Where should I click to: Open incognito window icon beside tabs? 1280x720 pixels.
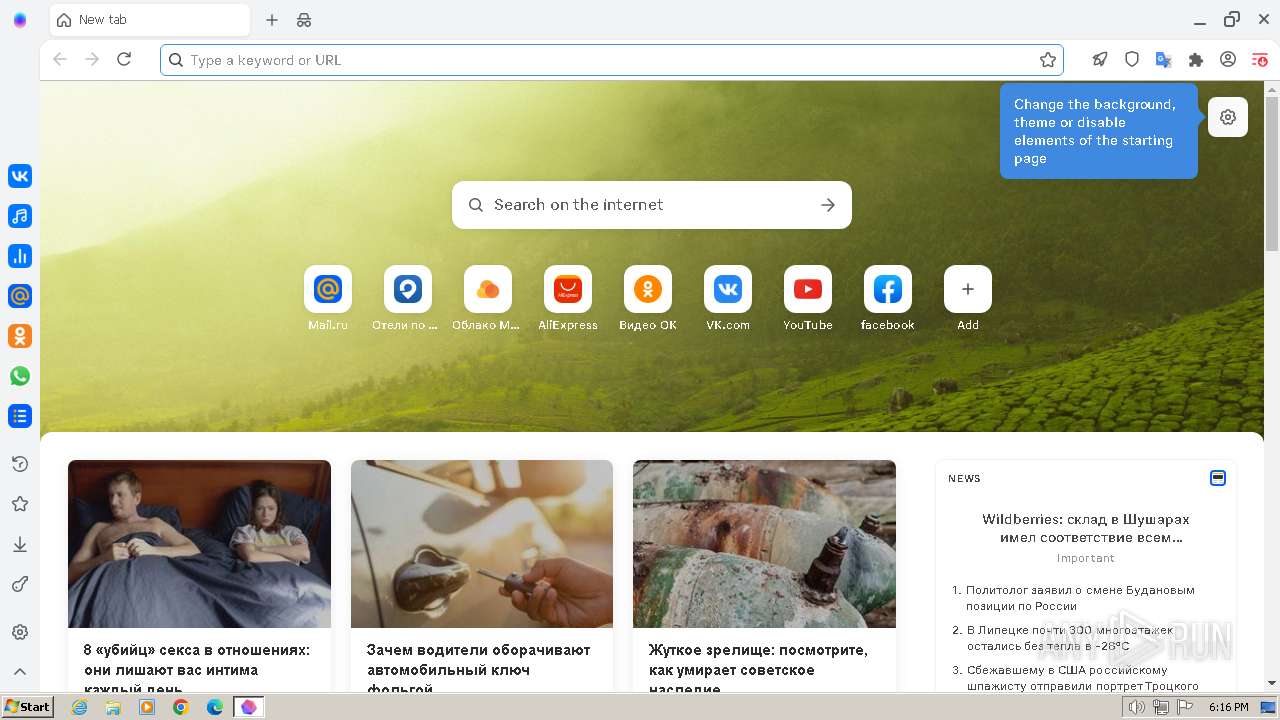304,20
